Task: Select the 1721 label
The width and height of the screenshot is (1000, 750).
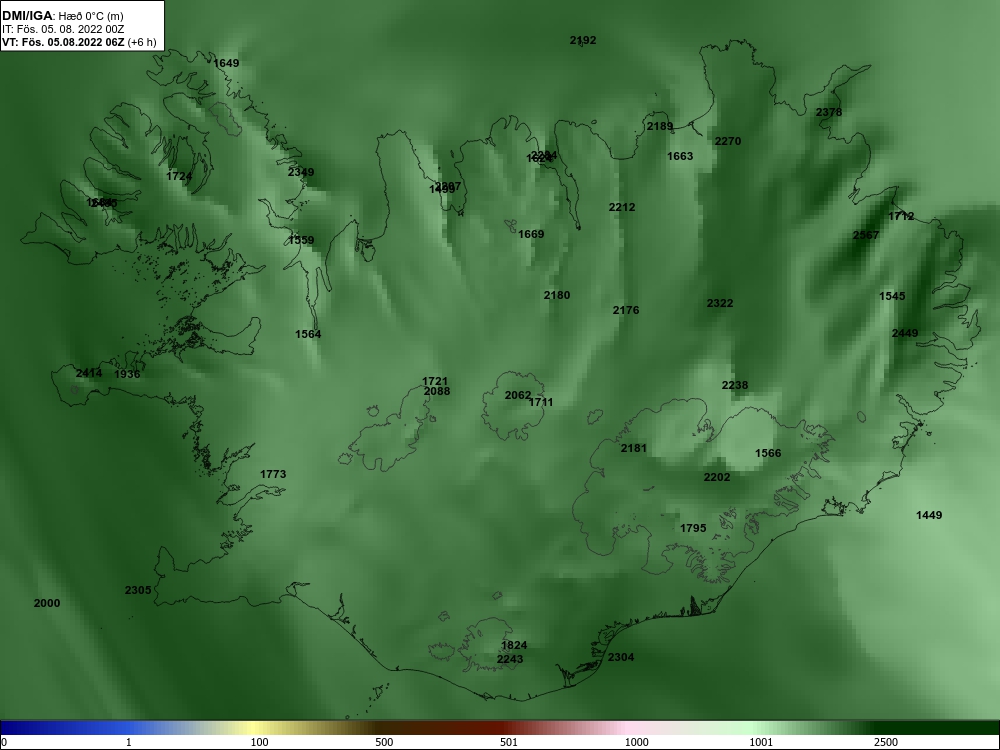Action: click(x=435, y=381)
